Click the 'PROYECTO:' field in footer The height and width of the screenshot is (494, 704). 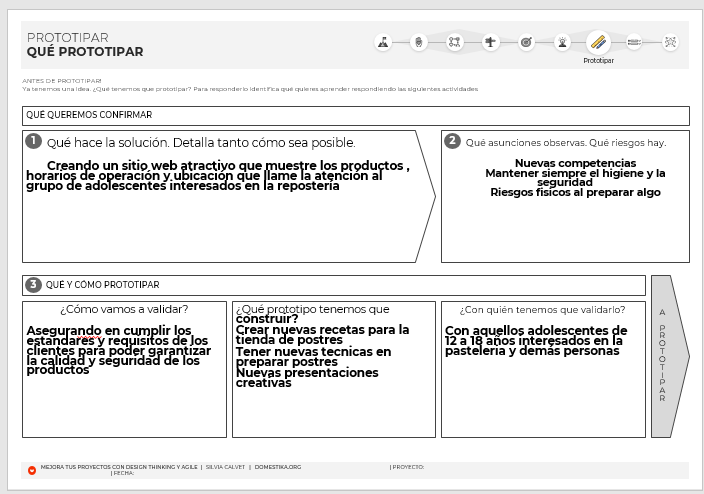click(x=407, y=467)
